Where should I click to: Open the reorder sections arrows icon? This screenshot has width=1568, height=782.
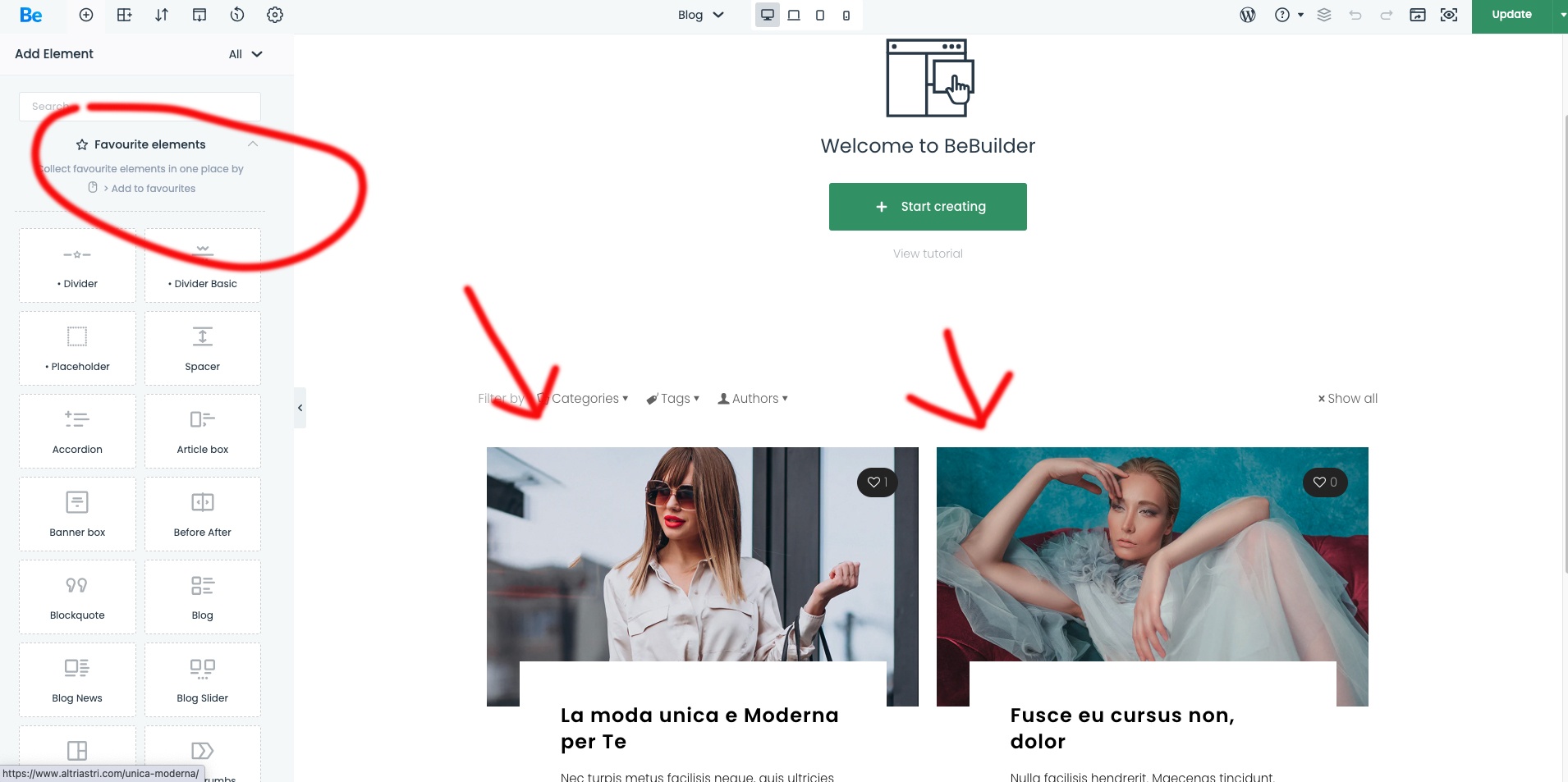[162, 15]
